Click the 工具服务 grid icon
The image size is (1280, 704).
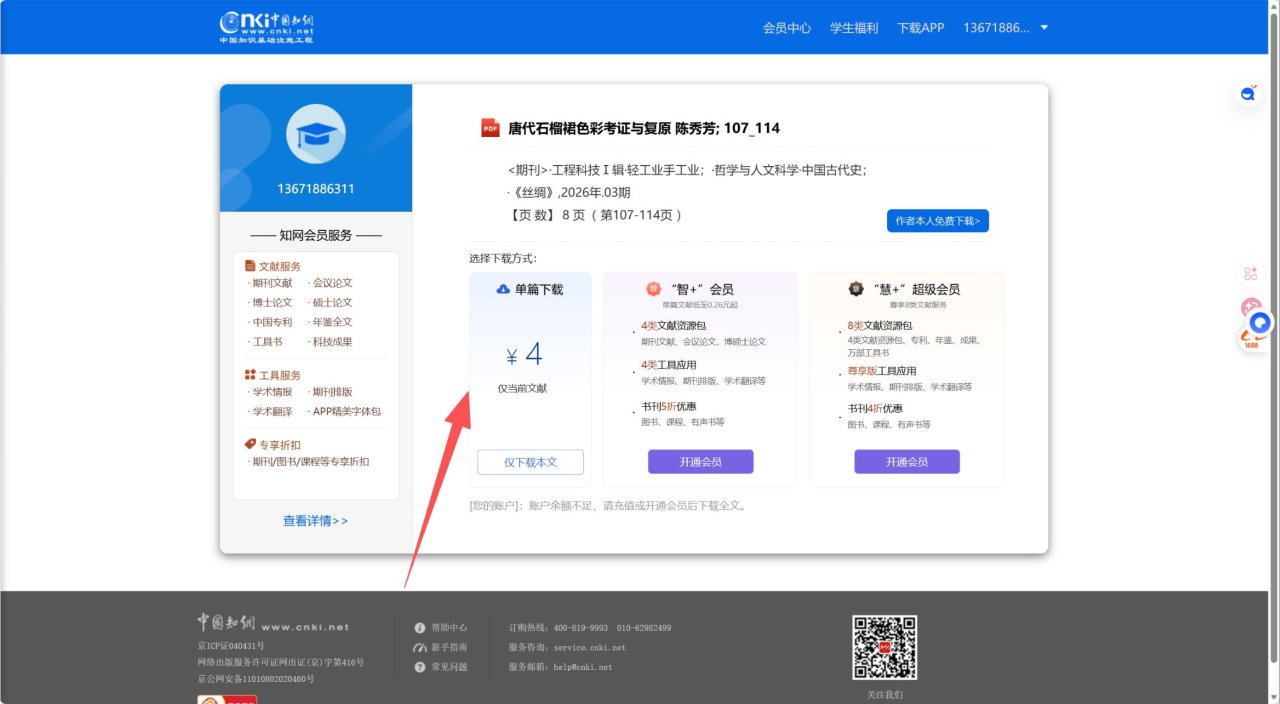(x=250, y=375)
